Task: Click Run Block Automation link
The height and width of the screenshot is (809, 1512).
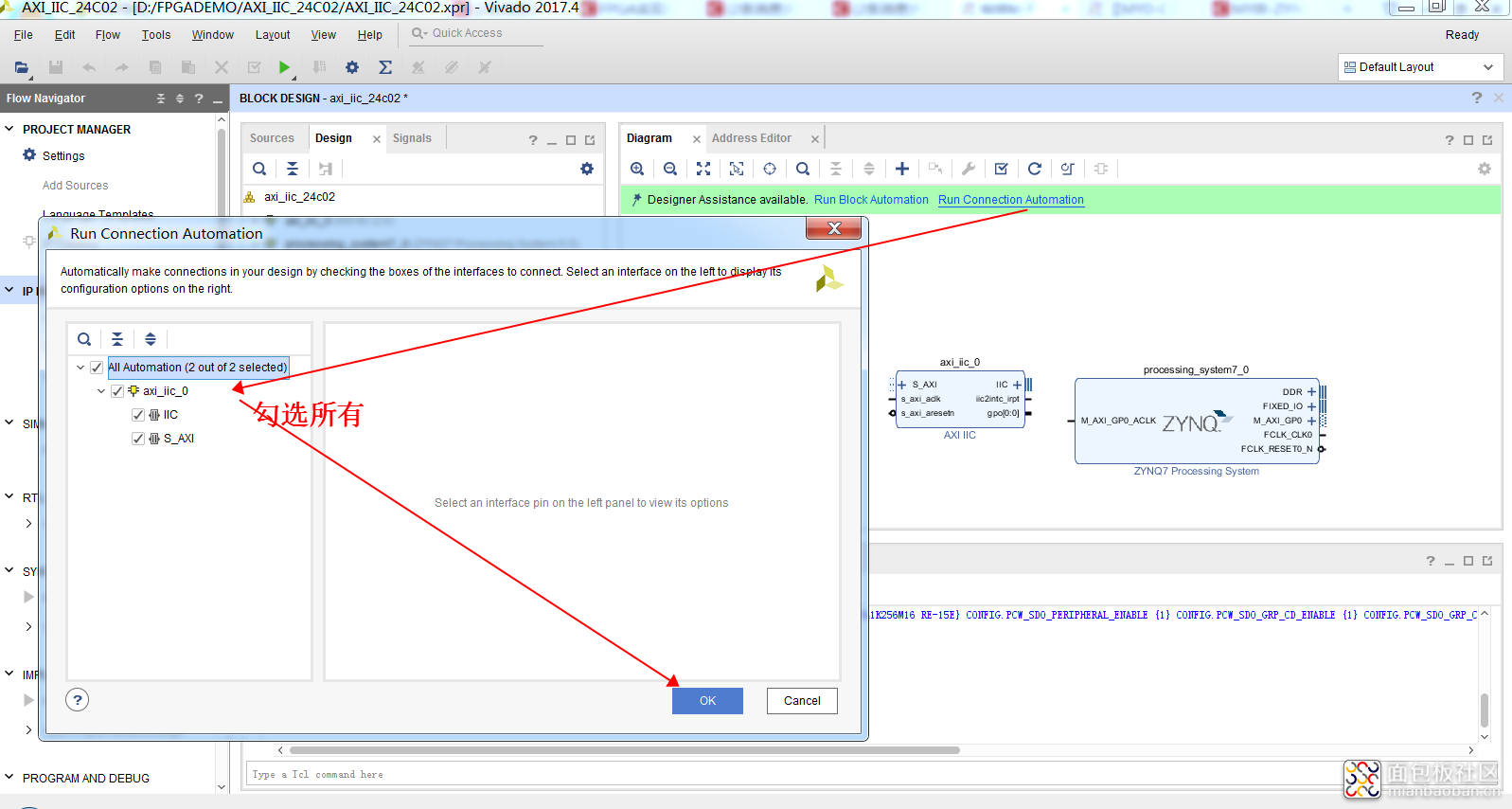Action: 871,200
